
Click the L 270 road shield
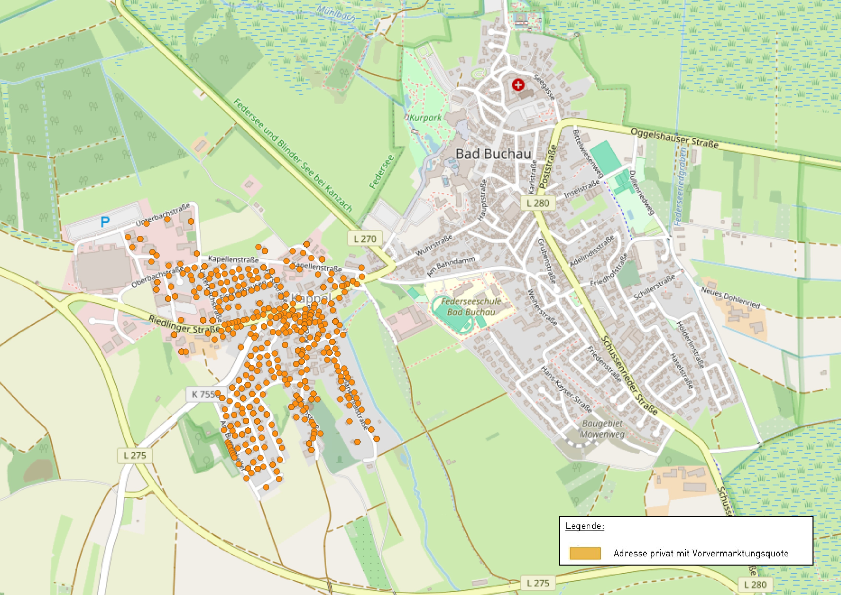(366, 238)
